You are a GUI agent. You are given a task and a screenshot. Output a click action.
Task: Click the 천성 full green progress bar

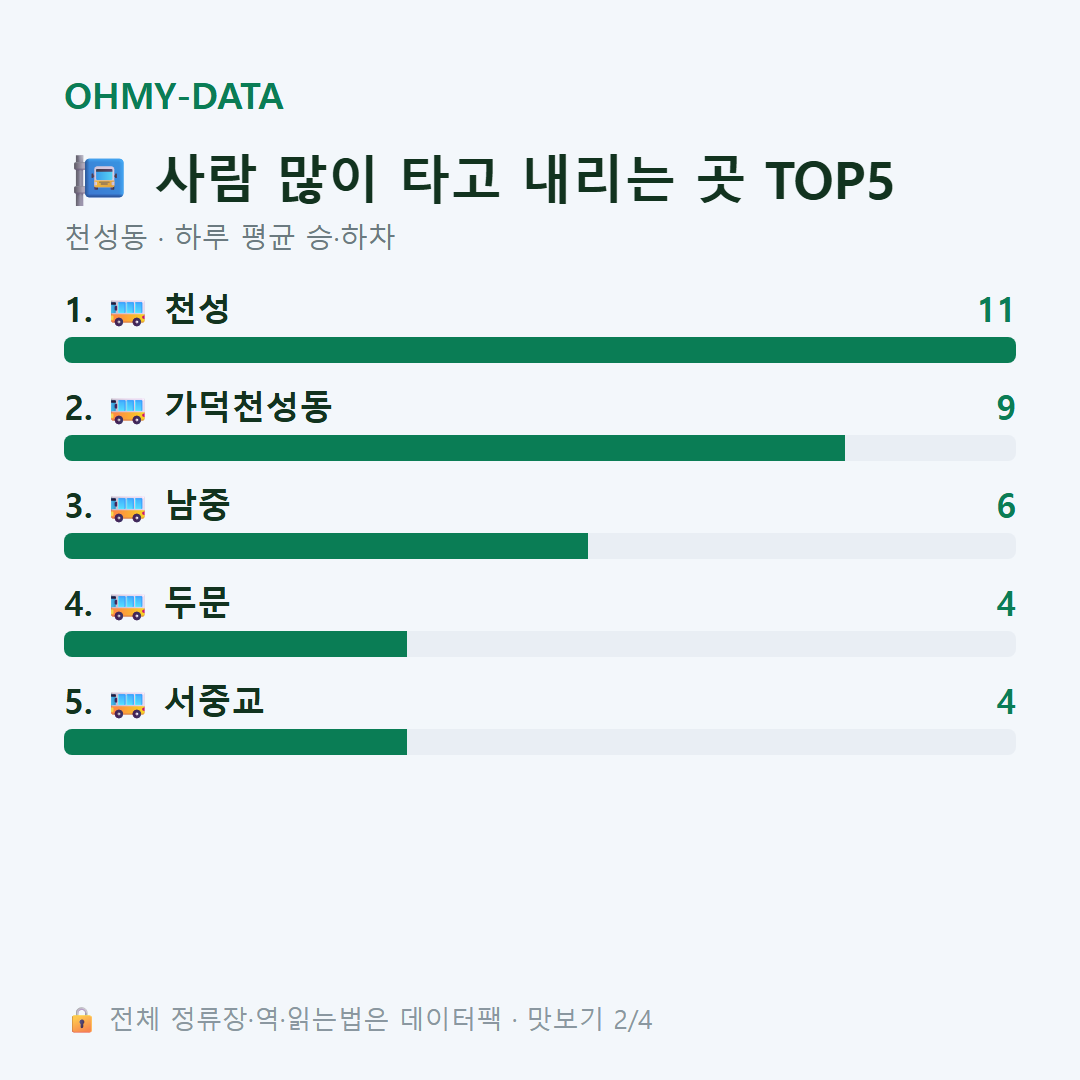540,350
